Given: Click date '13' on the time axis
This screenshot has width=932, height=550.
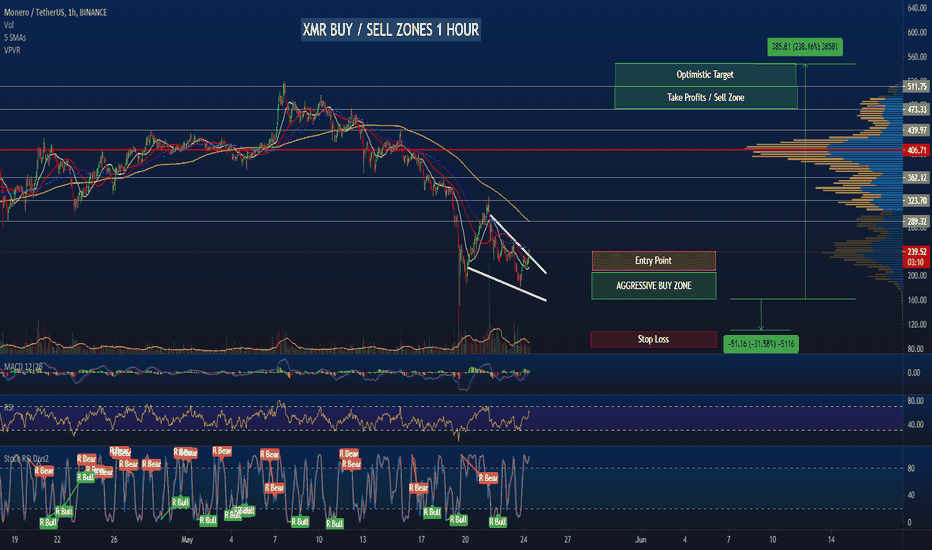Looking at the screenshot, I should (x=363, y=540).
